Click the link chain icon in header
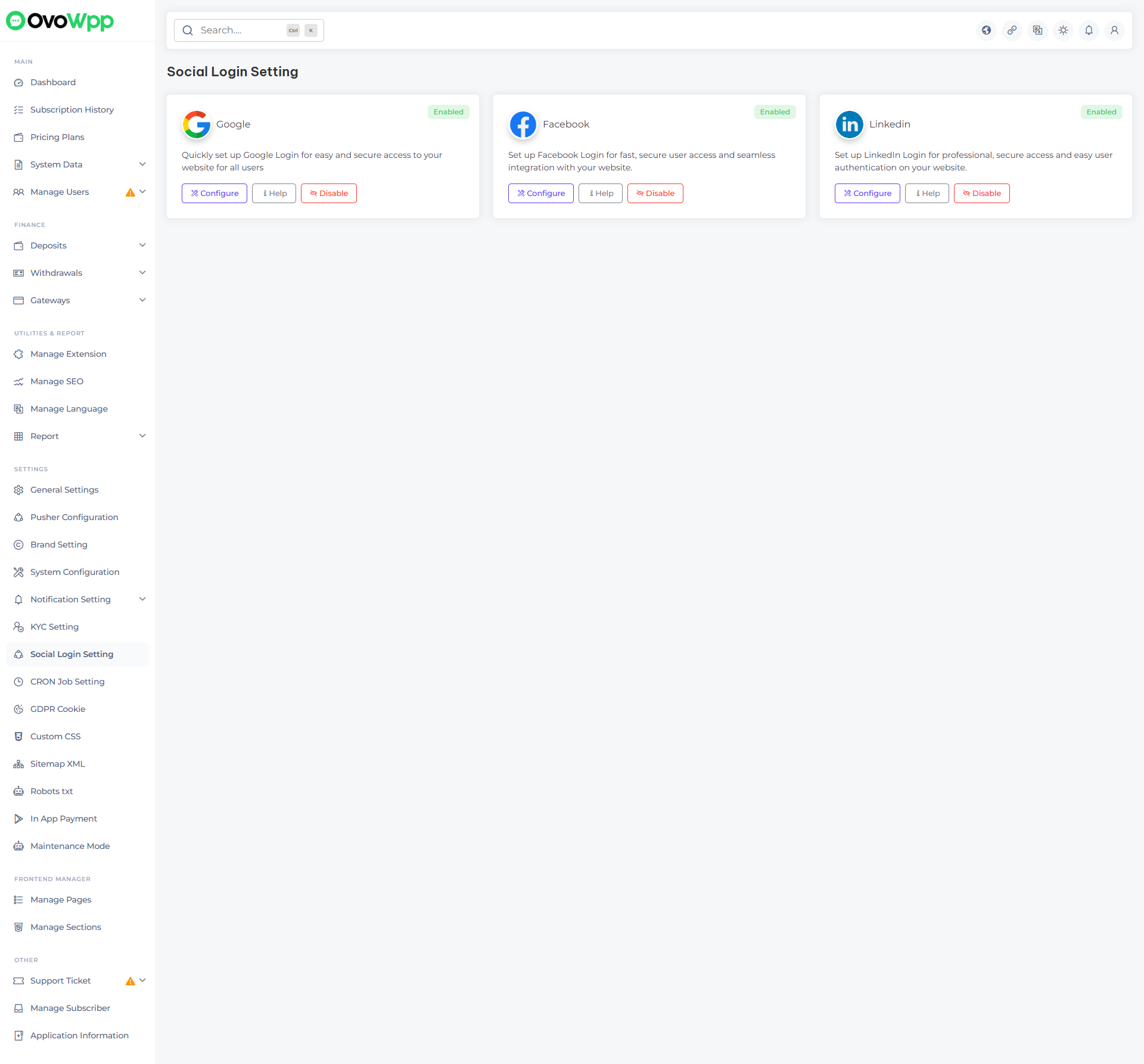The image size is (1144, 1064). 1012,30
